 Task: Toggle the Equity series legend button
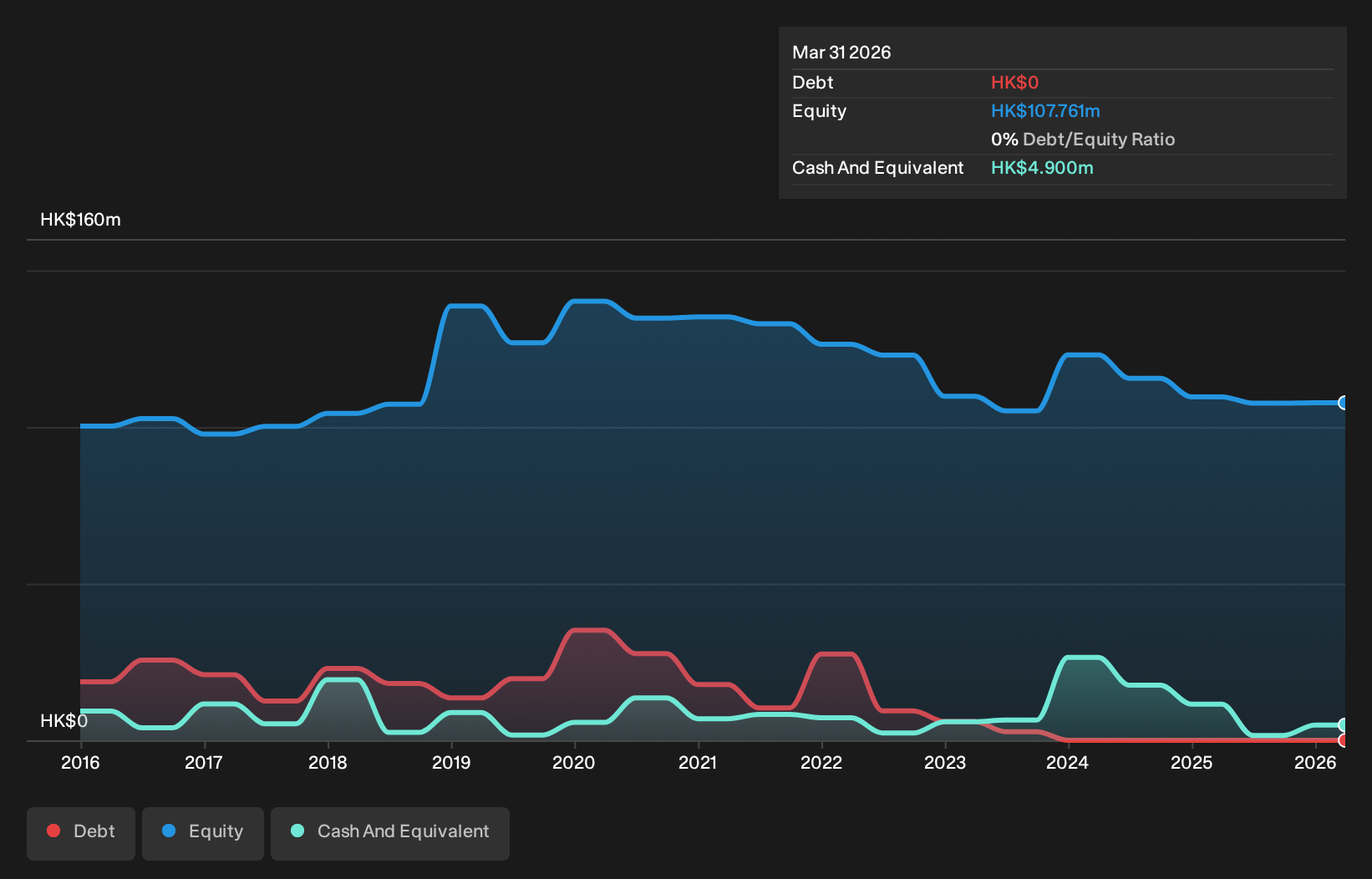[203, 833]
